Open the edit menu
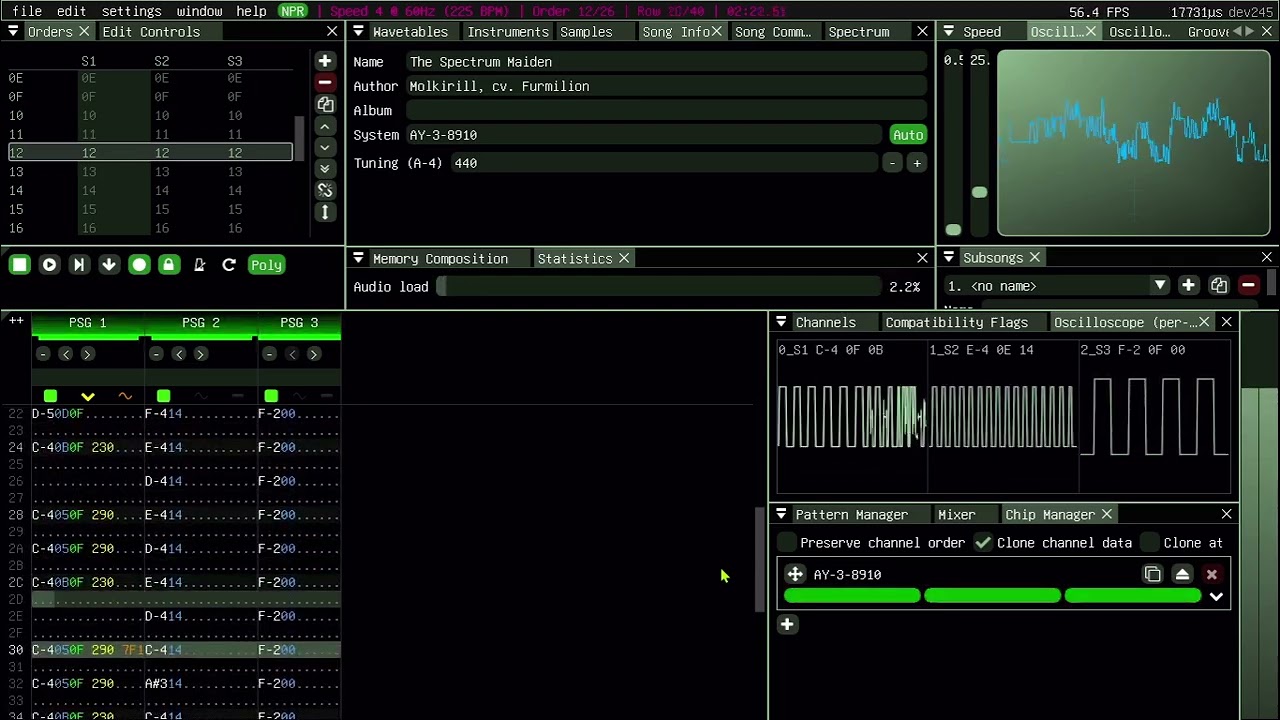Image resolution: width=1280 pixels, height=720 pixels. (71, 11)
